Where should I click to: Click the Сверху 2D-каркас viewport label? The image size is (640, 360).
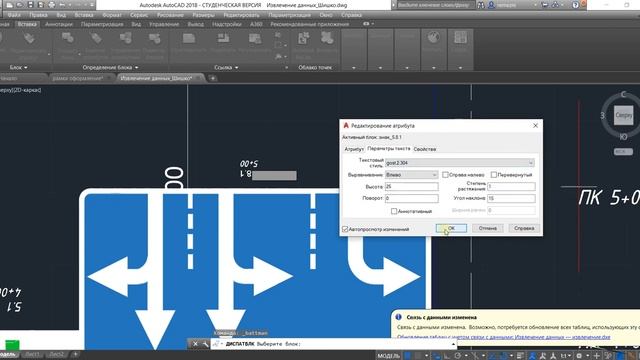pos(20,90)
